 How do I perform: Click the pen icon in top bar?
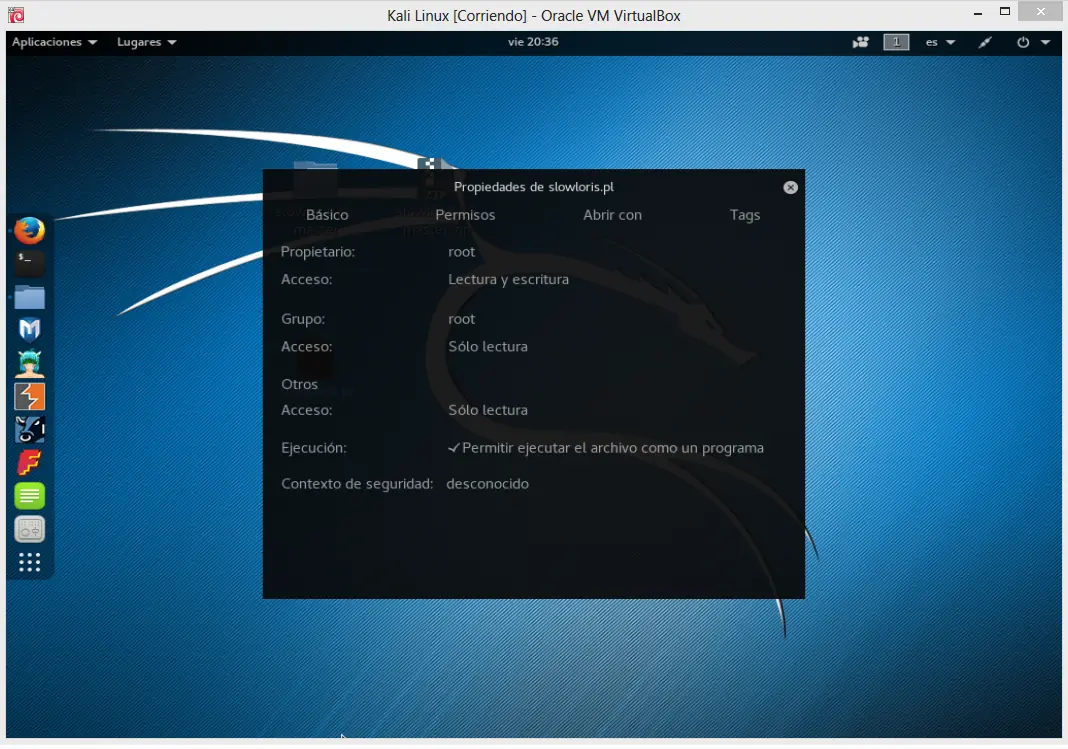coord(985,42)
